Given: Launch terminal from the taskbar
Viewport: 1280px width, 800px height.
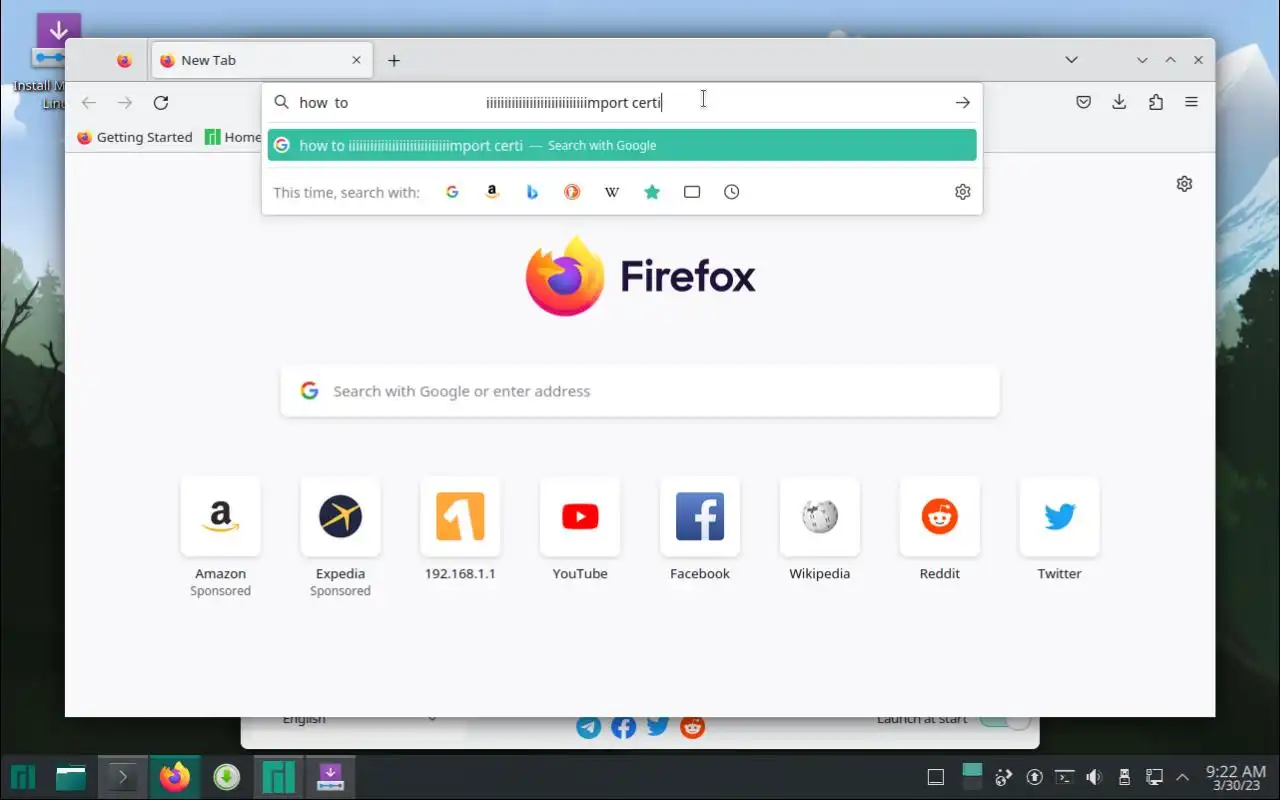Looking at the screenshot, I should (123, 777).
